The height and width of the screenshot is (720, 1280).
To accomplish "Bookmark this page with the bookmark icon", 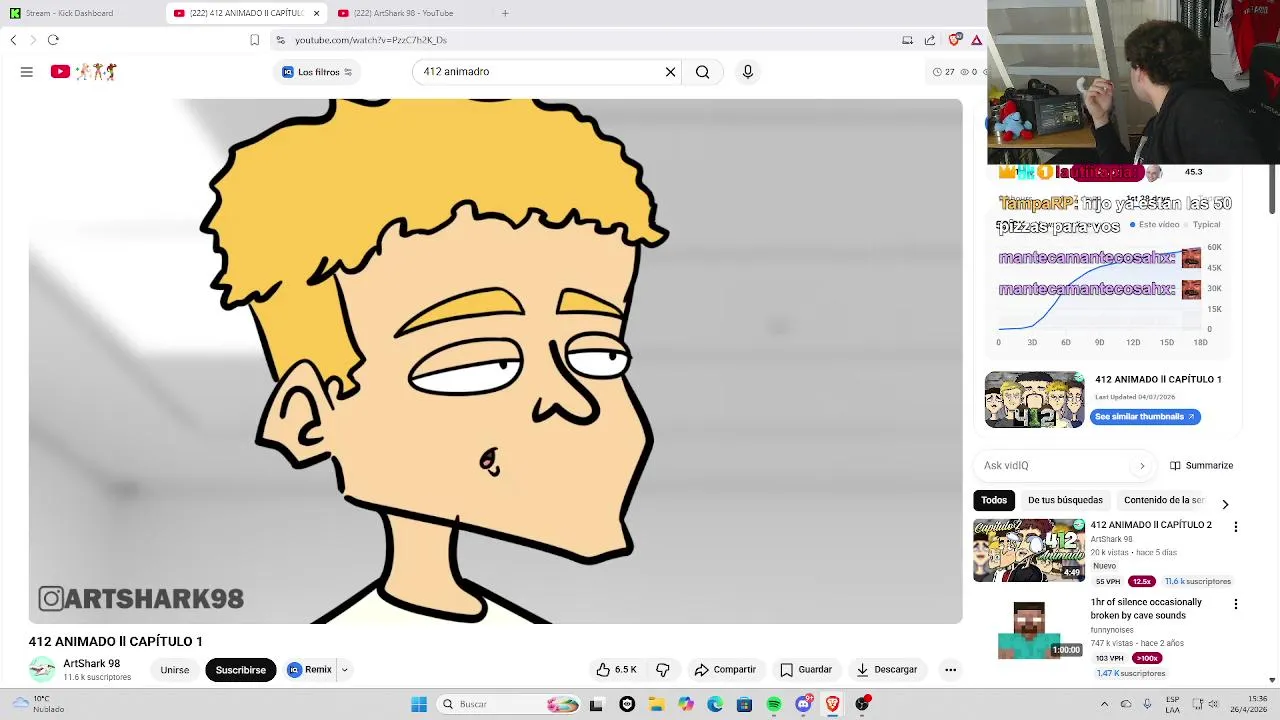I will click(x=254, y=40).
